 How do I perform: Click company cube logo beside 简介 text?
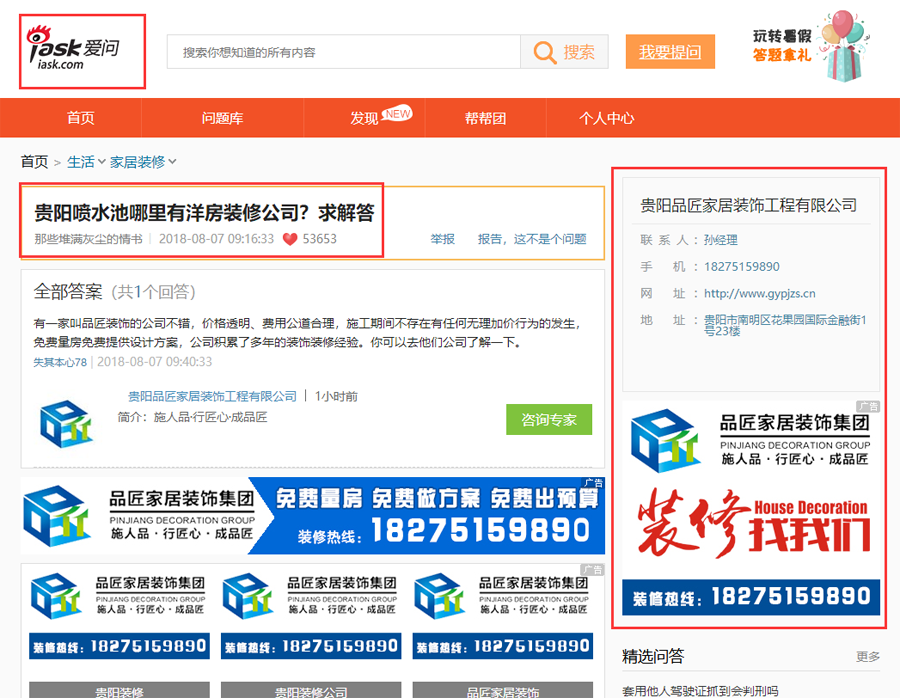[x=66, y=424]
